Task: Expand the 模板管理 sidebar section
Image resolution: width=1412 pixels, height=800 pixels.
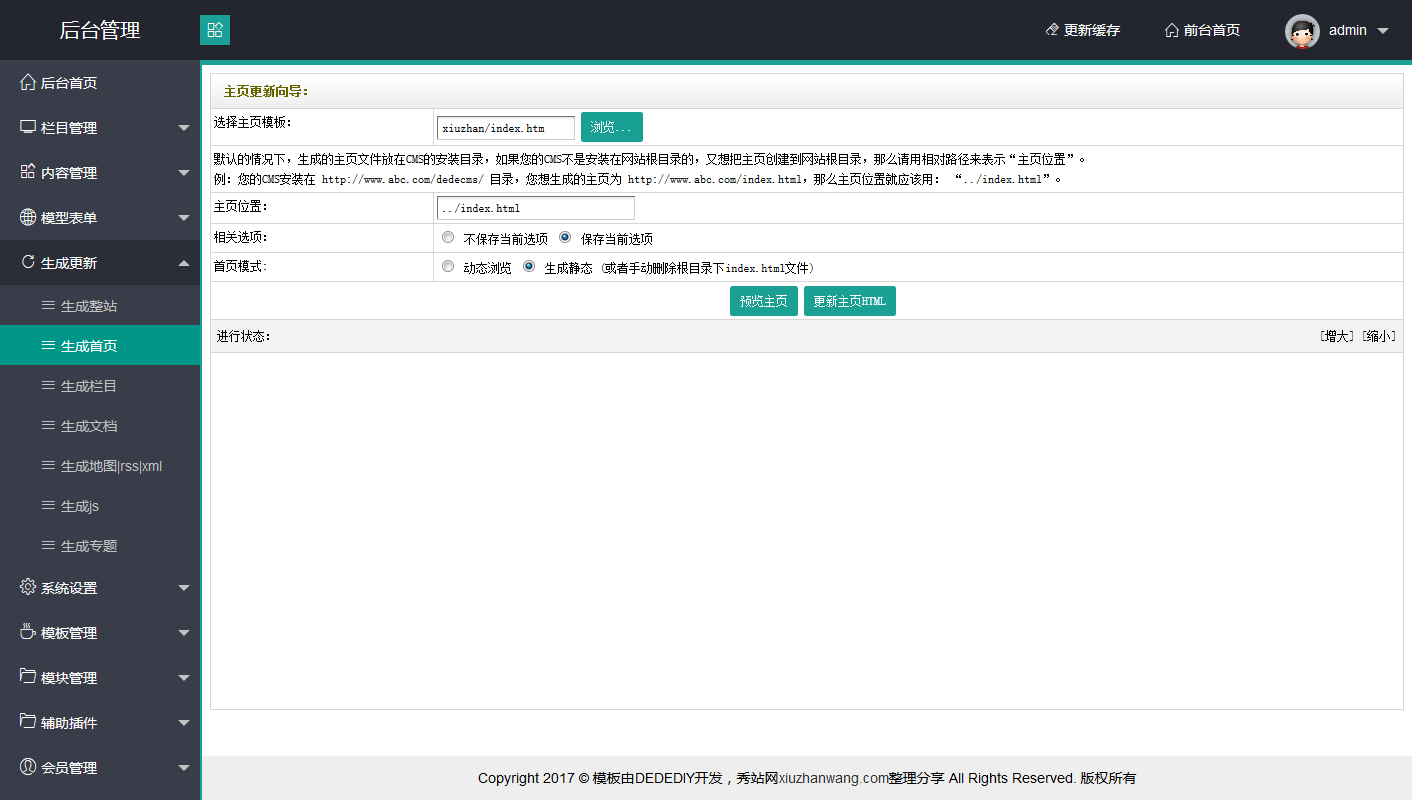Action: point(183,633)
